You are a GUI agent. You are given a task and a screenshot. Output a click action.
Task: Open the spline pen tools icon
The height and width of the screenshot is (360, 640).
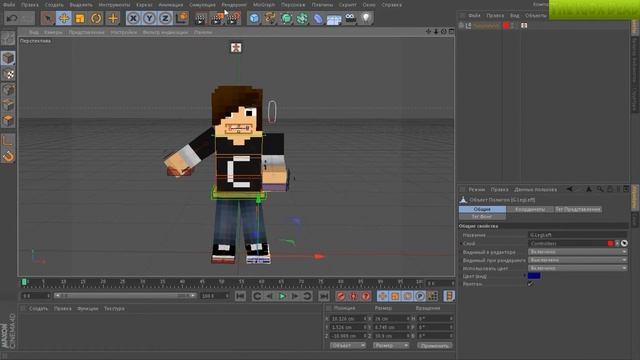coord(270,18)
